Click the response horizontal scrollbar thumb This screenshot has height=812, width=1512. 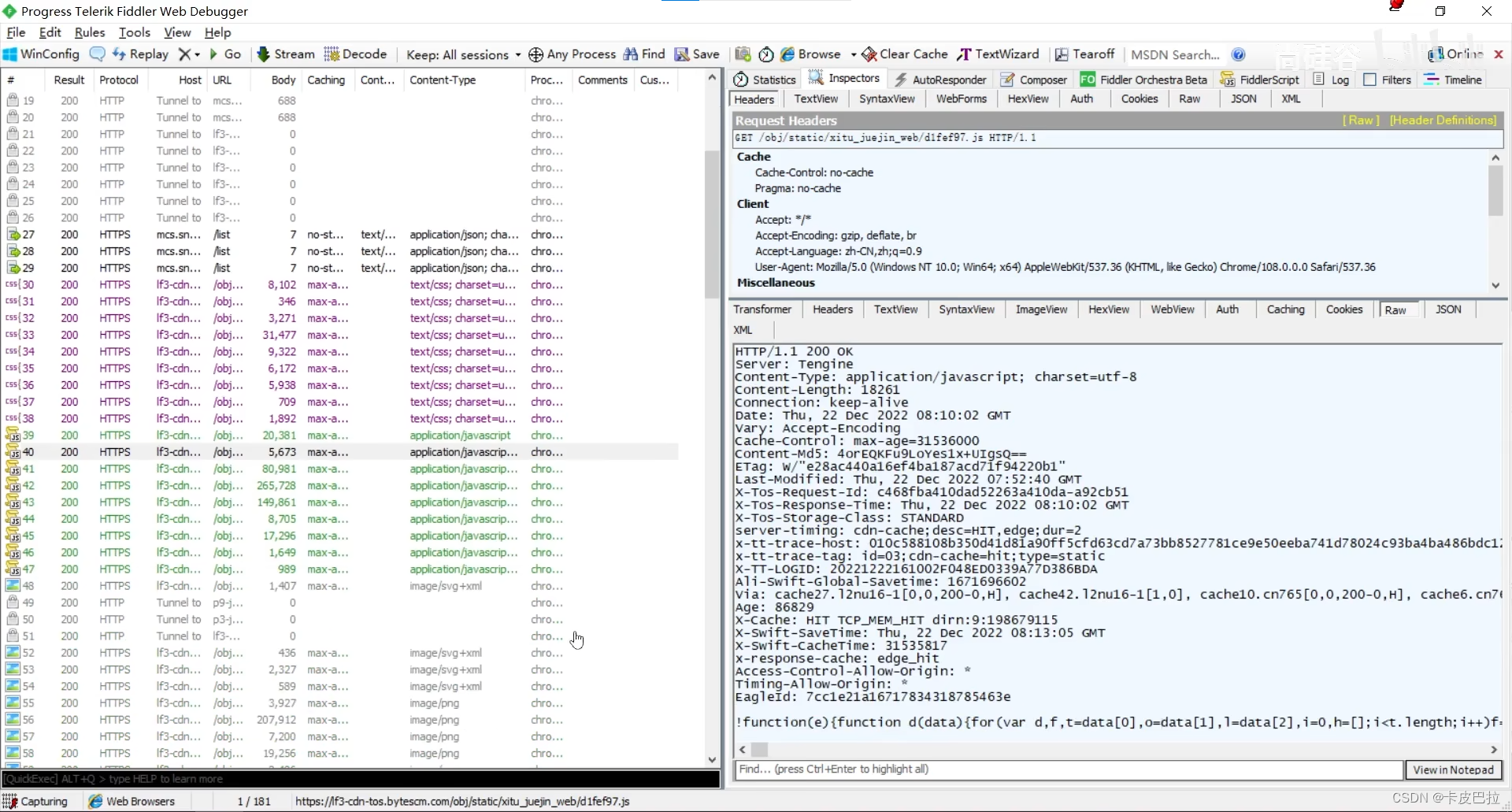pyautogui.click(x=759, y=750)
